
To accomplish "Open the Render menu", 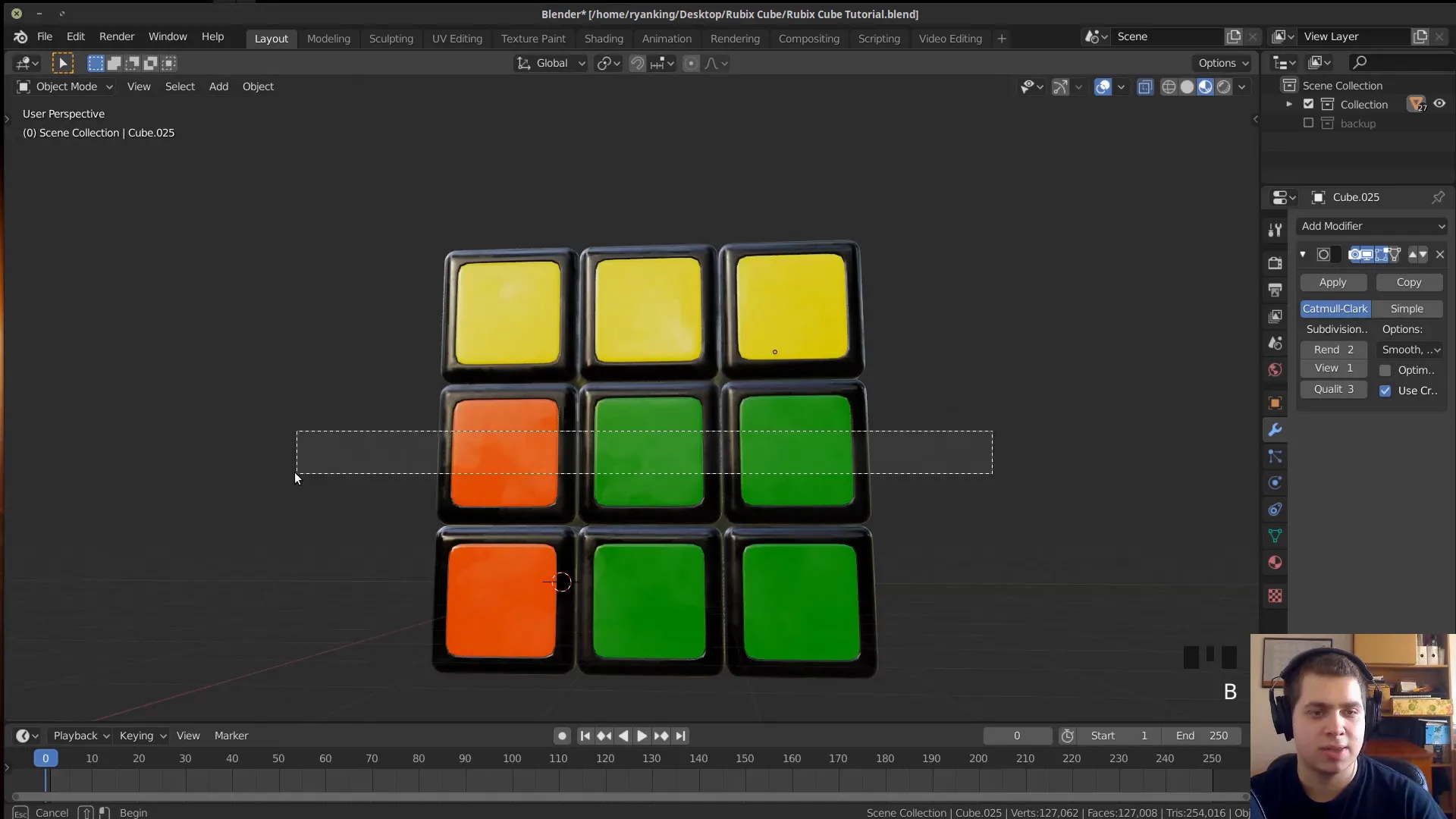I will click(117, 36).
